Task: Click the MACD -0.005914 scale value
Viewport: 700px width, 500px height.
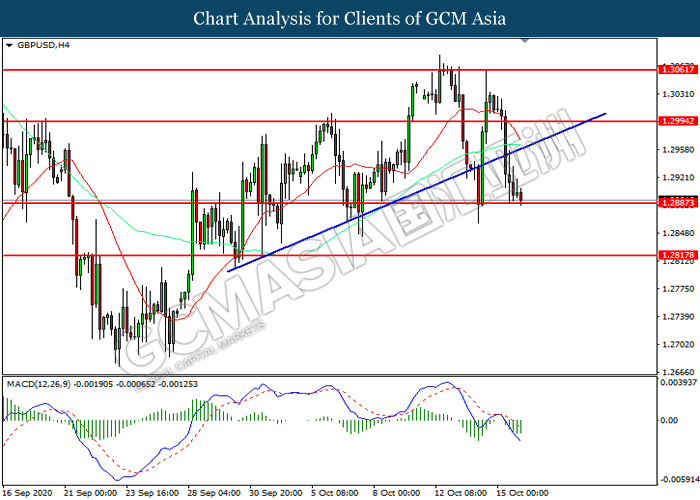Action: tap(680, 479)
